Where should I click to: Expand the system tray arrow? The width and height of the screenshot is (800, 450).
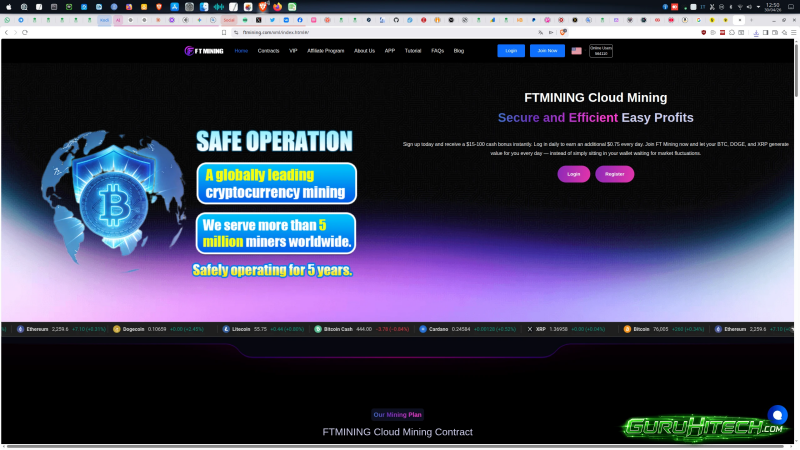click(x=758, y=7)
